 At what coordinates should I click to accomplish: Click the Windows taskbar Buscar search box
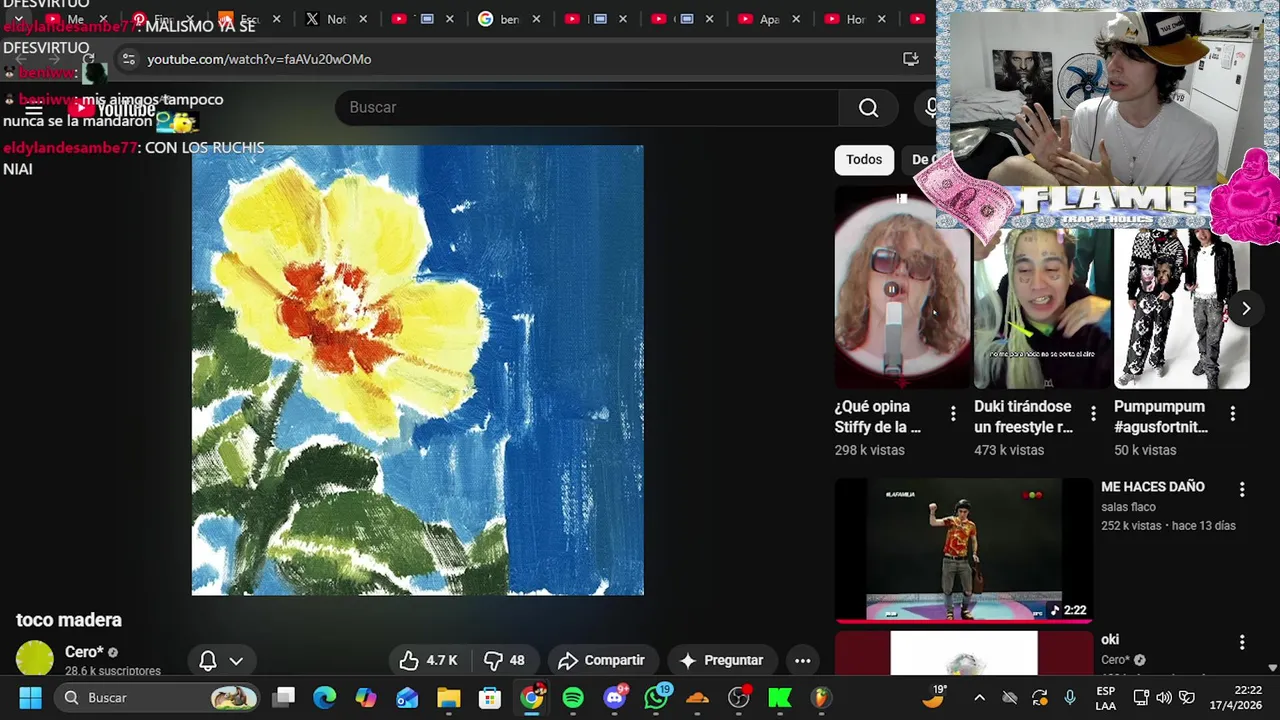click(159, 697)
